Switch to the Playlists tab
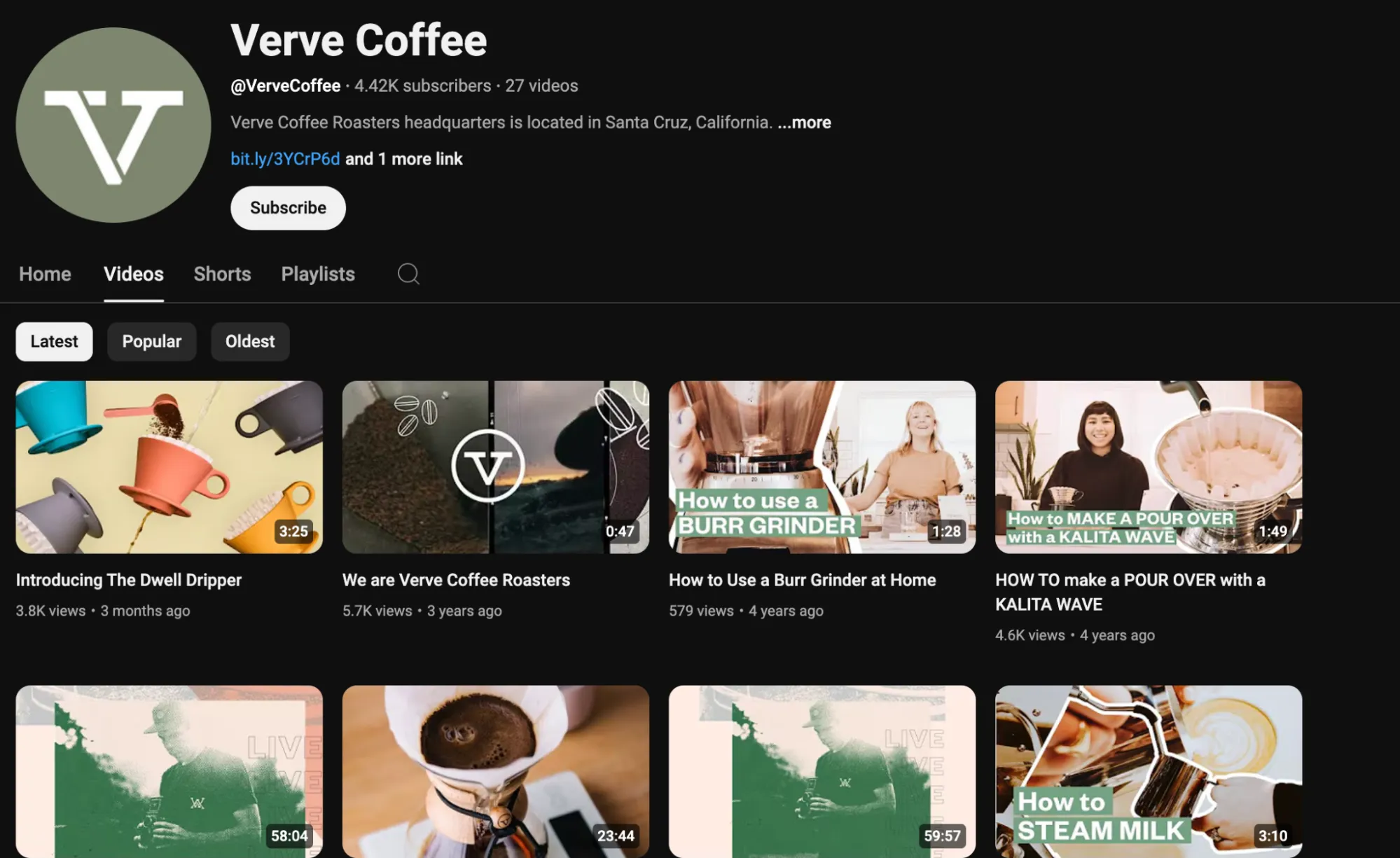 317,274
